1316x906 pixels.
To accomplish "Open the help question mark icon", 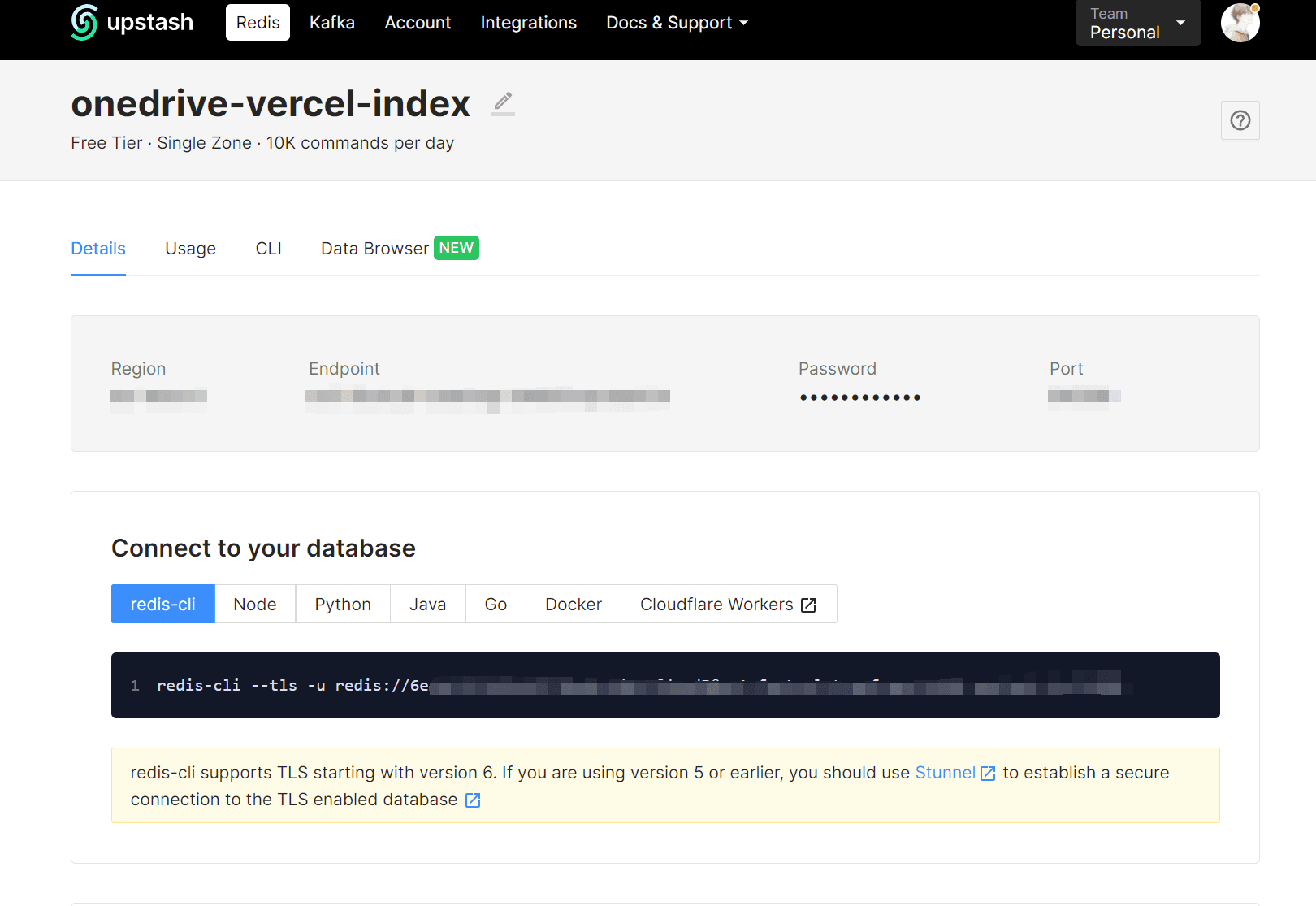I will tap(1240, 120).
